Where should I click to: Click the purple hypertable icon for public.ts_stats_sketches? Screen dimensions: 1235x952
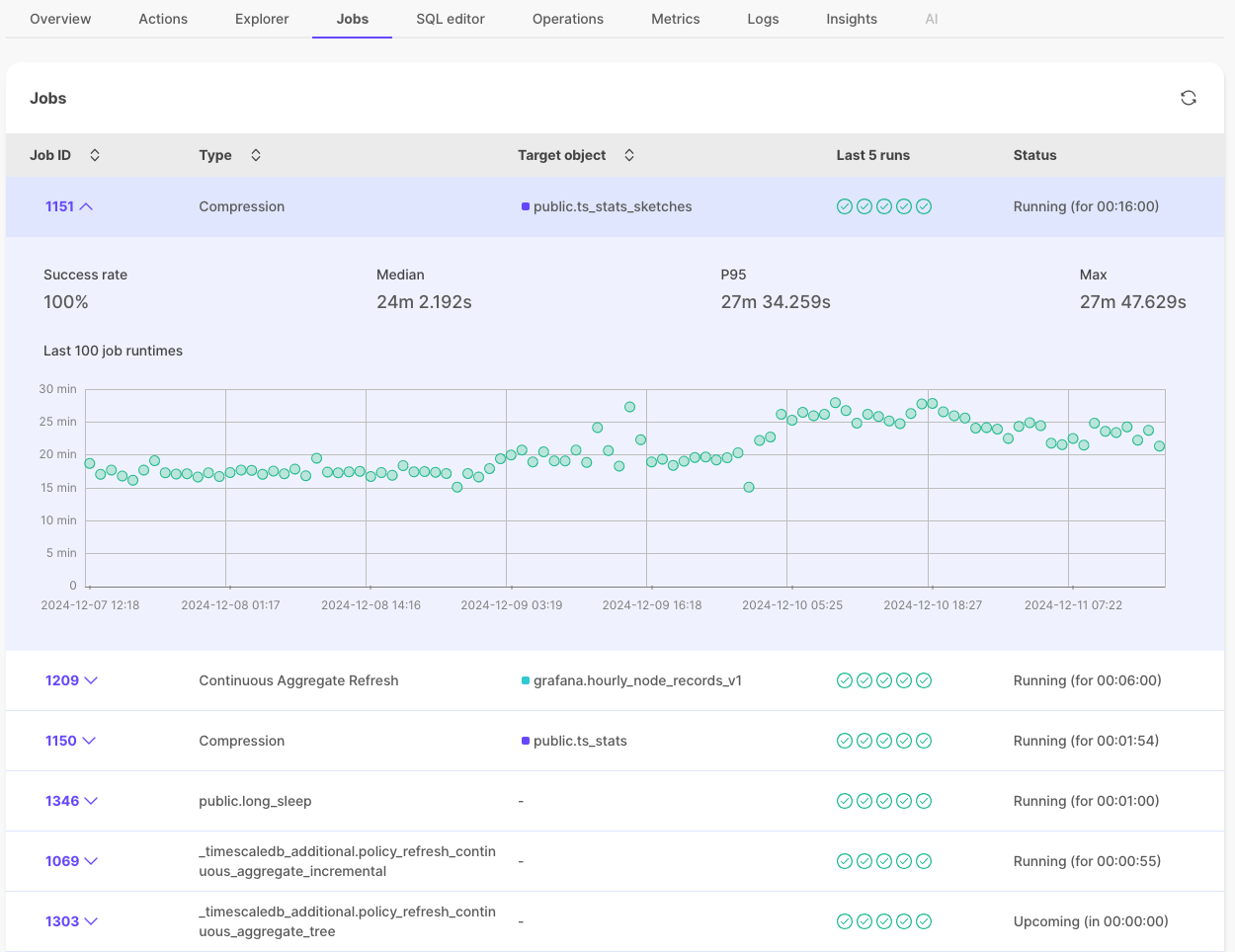(526, 206)
